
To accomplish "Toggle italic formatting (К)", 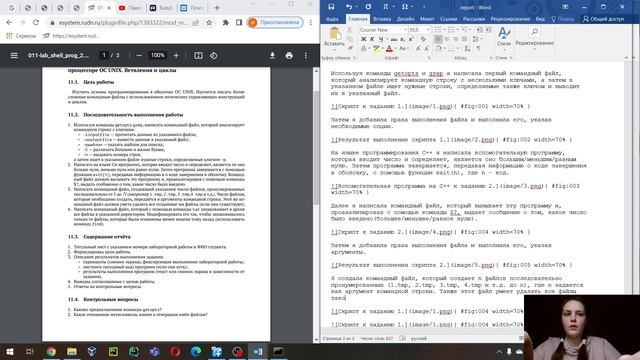I will (x=372, y=39).
